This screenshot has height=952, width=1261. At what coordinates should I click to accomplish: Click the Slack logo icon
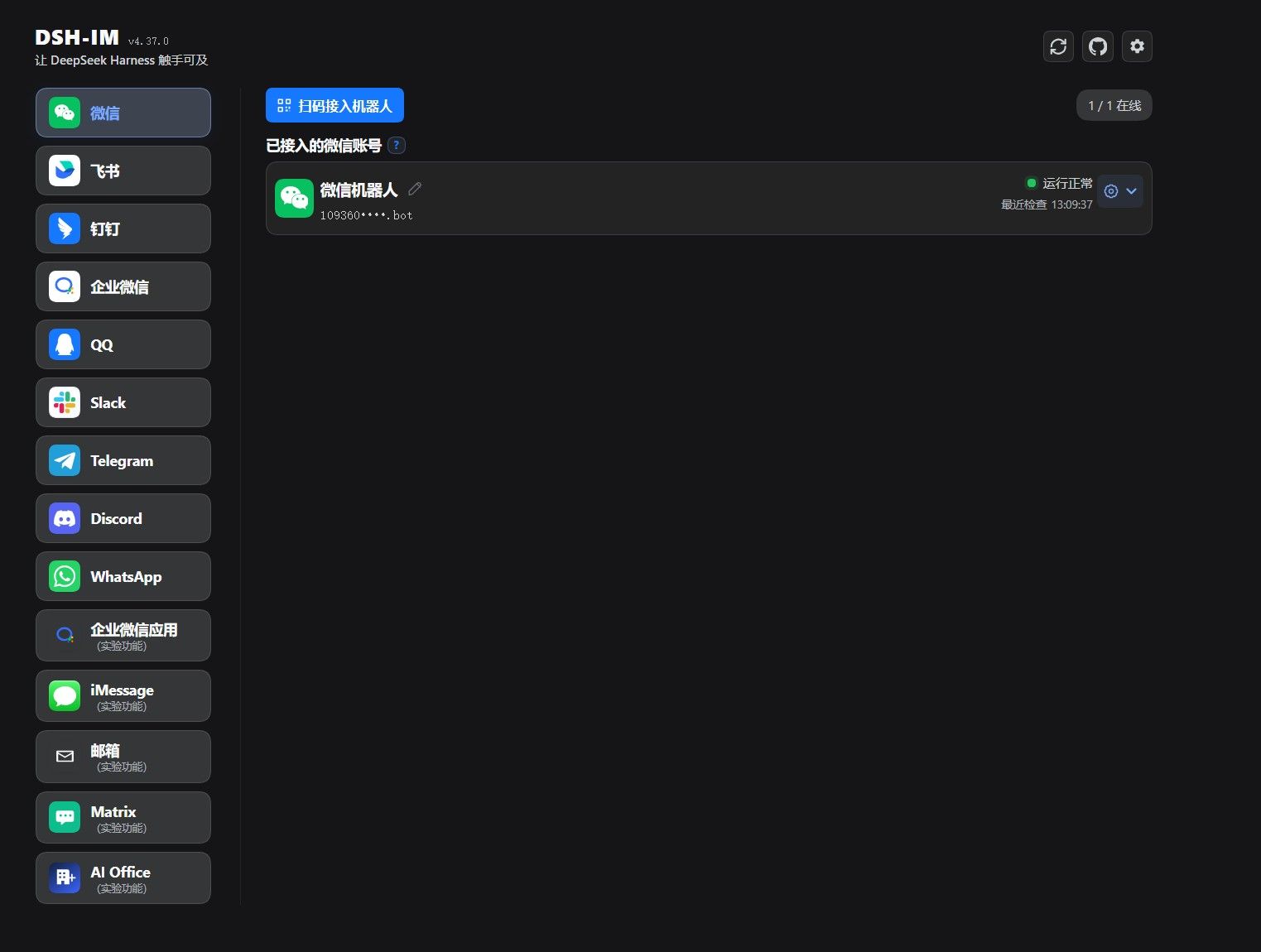click(65, 402)
